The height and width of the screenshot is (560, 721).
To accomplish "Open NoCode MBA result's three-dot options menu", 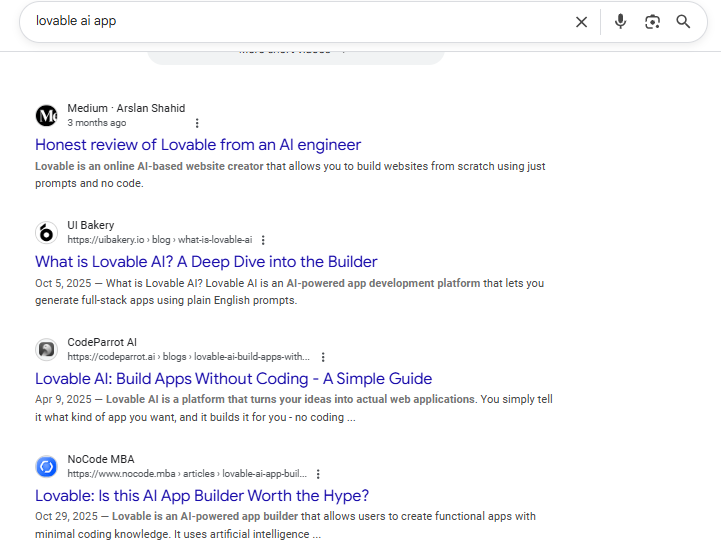I will pyautogui.click(x=318, y=474).
